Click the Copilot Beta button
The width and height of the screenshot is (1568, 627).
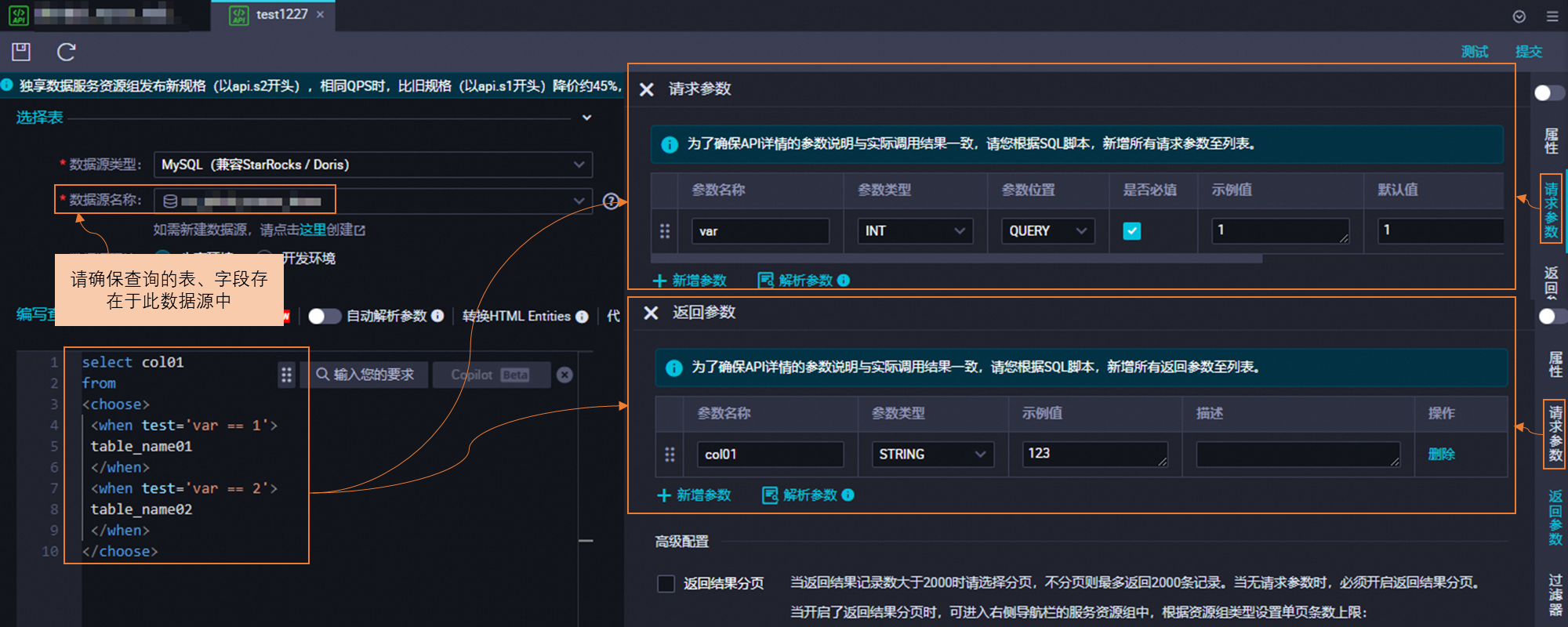pyautogui.click(x=491, y=375)
